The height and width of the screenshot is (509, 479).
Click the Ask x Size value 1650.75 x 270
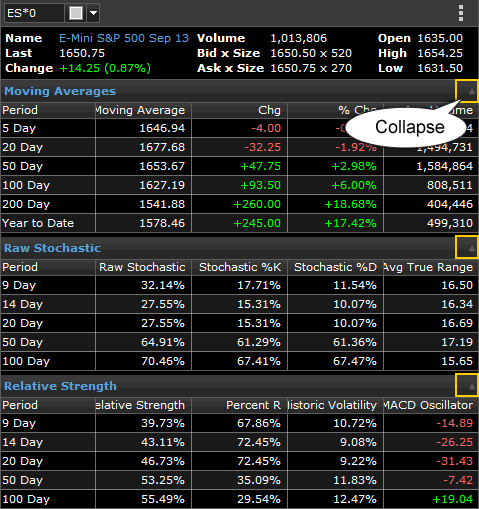pos(311,68)
